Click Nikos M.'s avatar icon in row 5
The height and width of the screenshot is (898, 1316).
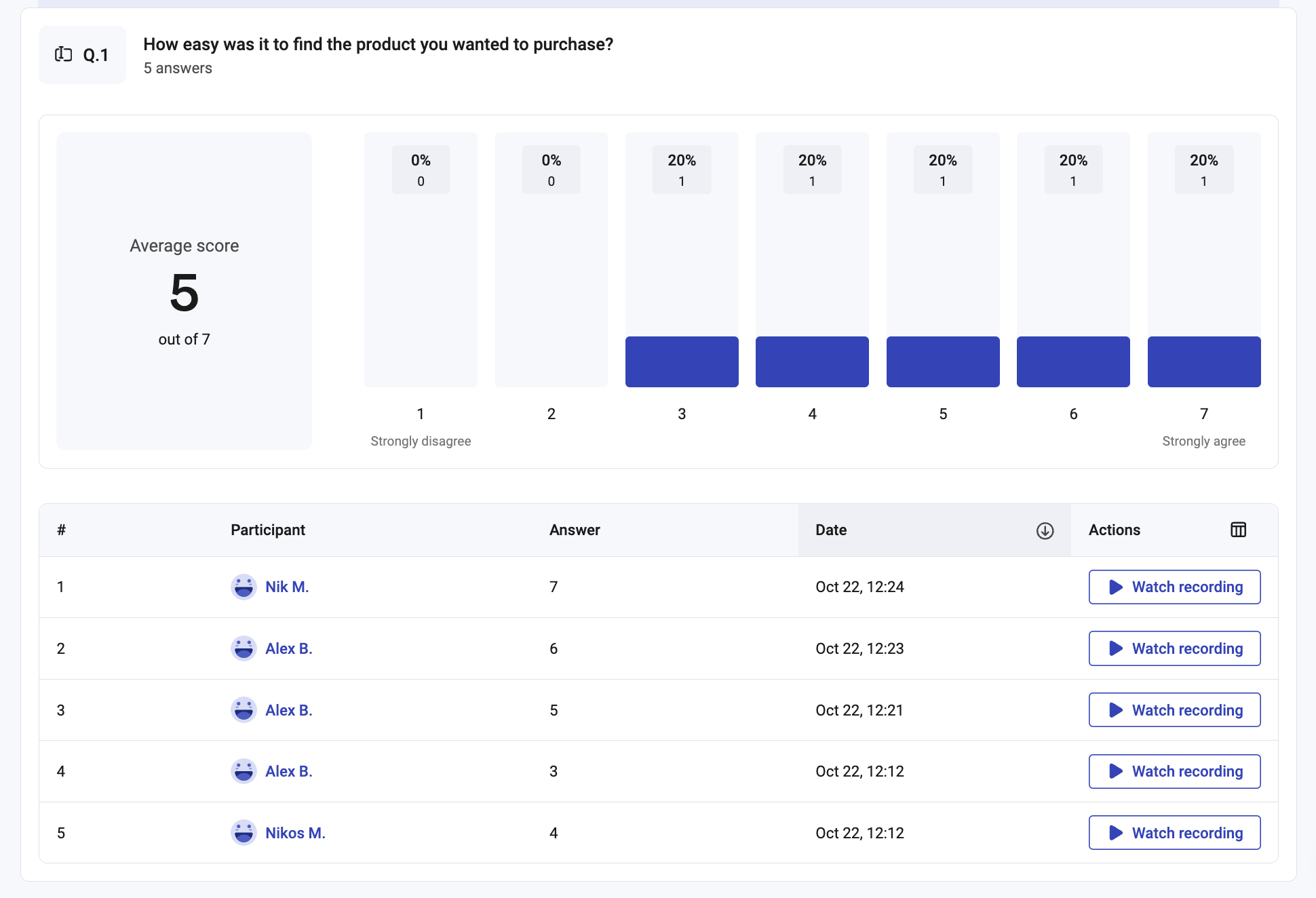point(243,832)
